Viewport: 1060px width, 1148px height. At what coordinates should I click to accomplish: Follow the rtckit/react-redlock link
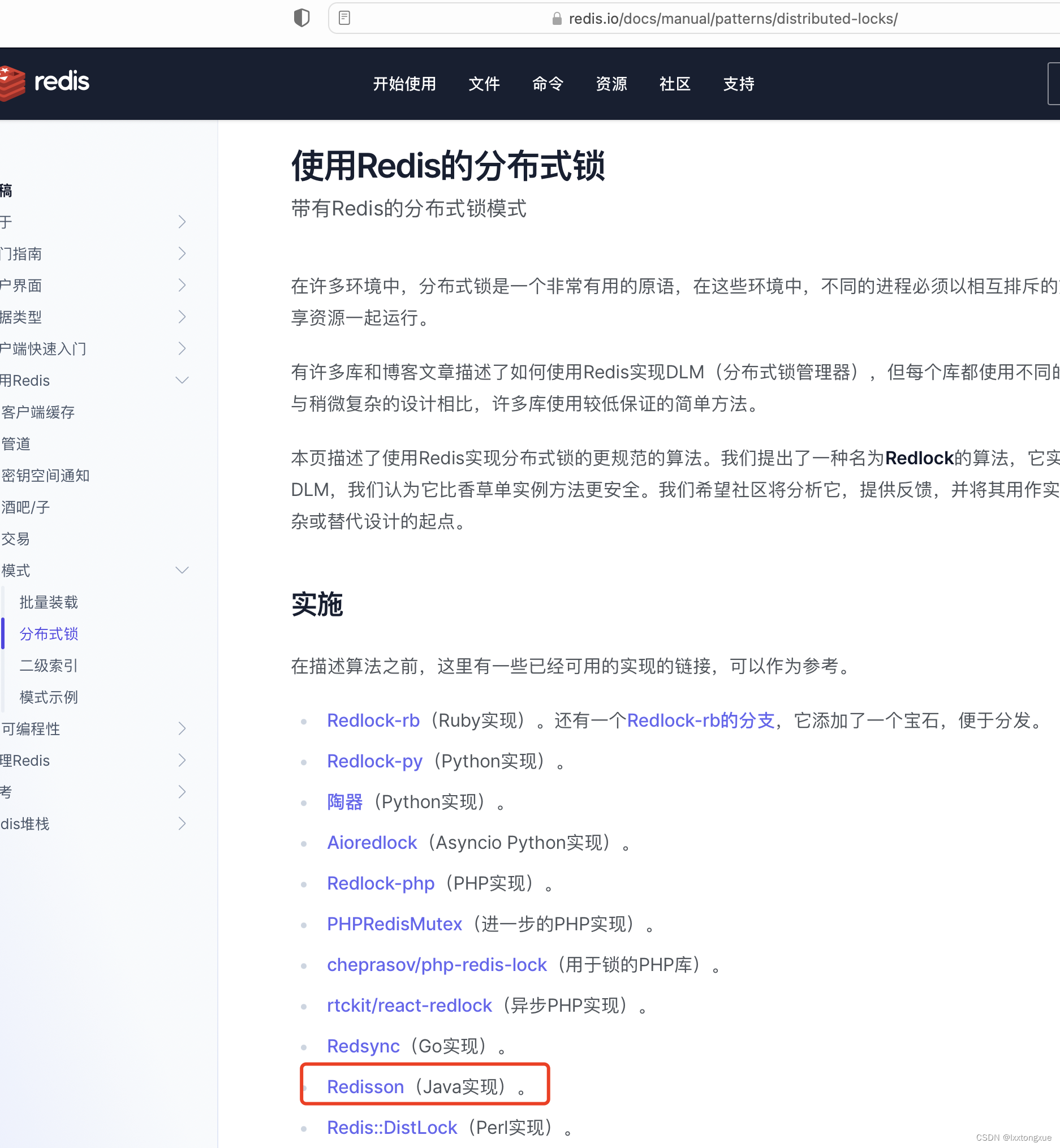click(410, 1005)
